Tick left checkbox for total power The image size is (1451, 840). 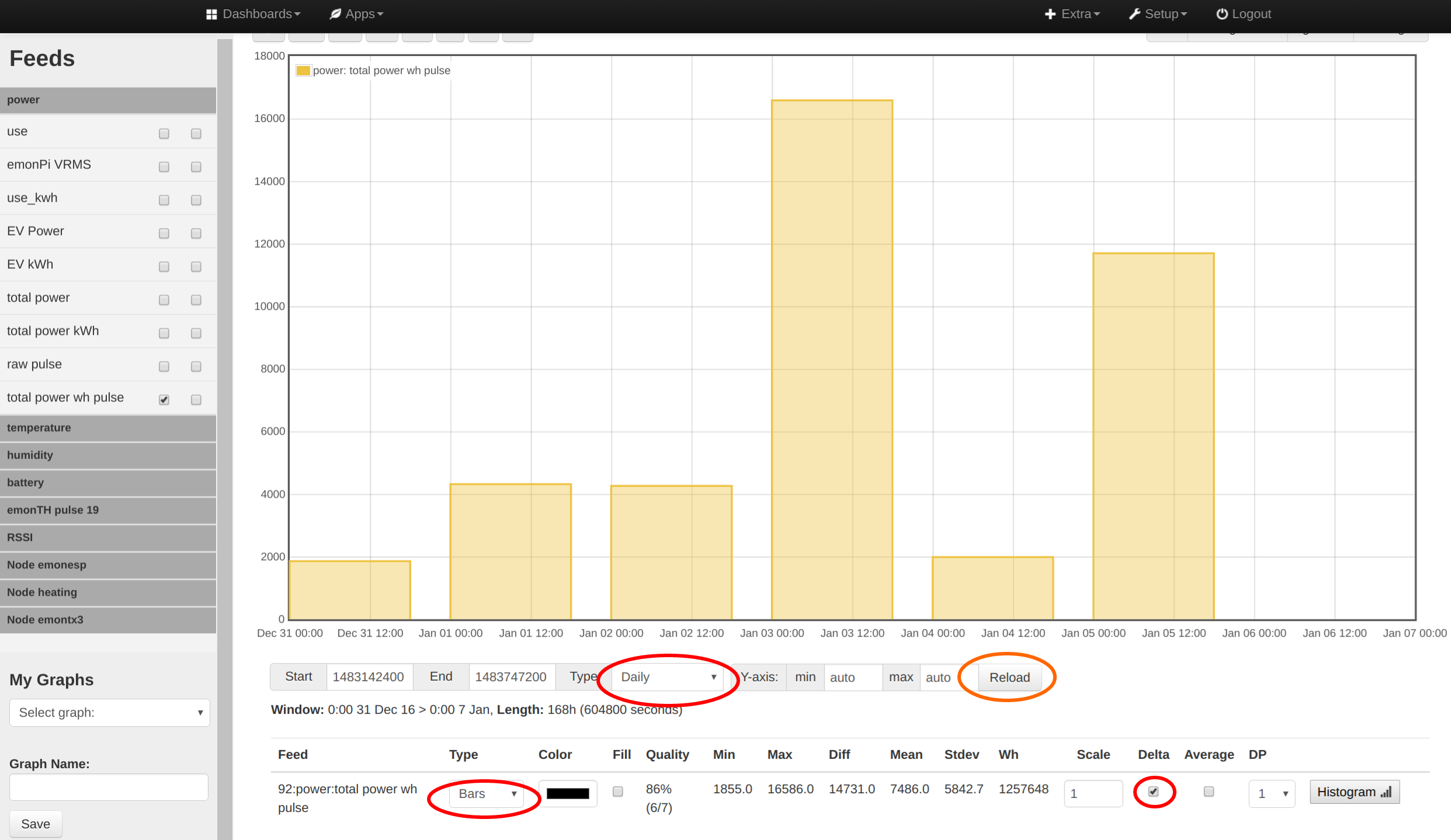[164, 300]
